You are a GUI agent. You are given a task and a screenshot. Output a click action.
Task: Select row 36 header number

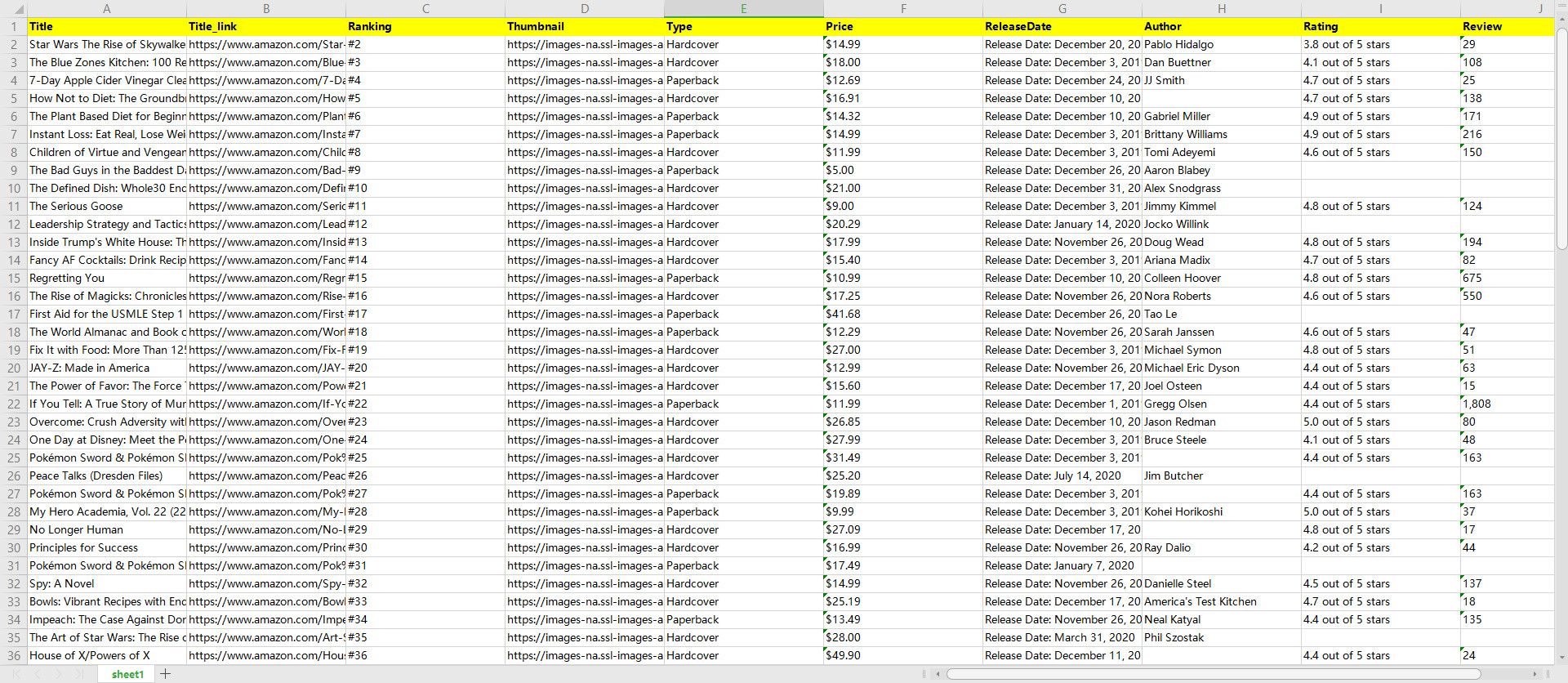coord(13,655)
